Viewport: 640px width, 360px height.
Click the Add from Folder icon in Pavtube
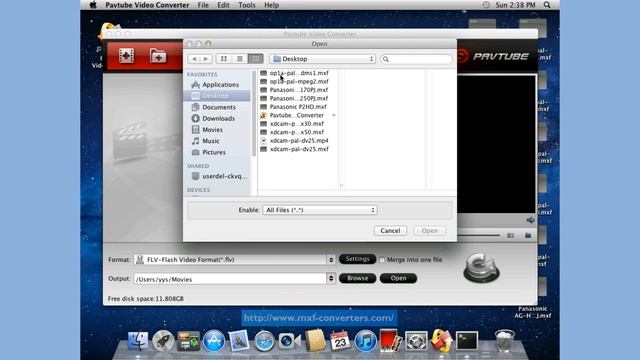(158, 56)
